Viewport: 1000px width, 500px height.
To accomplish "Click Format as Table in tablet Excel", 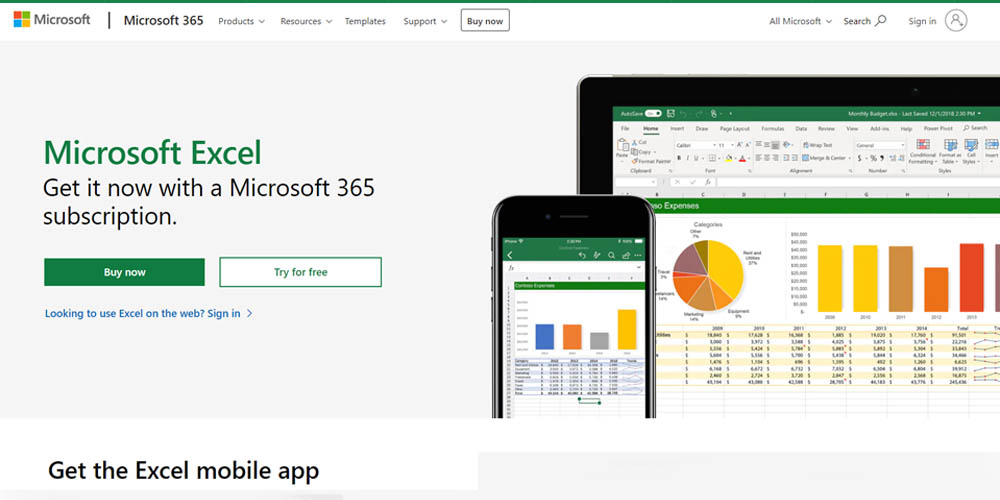I will (x=950, y=152).
